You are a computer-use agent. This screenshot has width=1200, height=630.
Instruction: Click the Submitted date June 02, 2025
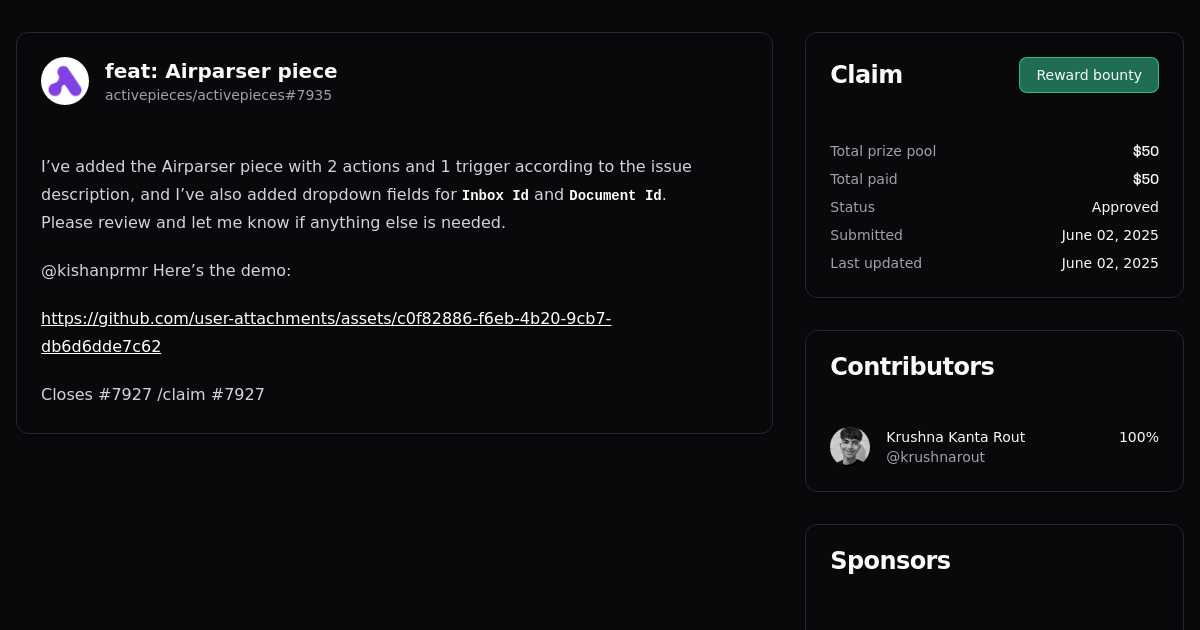[x=1110, y=235]
